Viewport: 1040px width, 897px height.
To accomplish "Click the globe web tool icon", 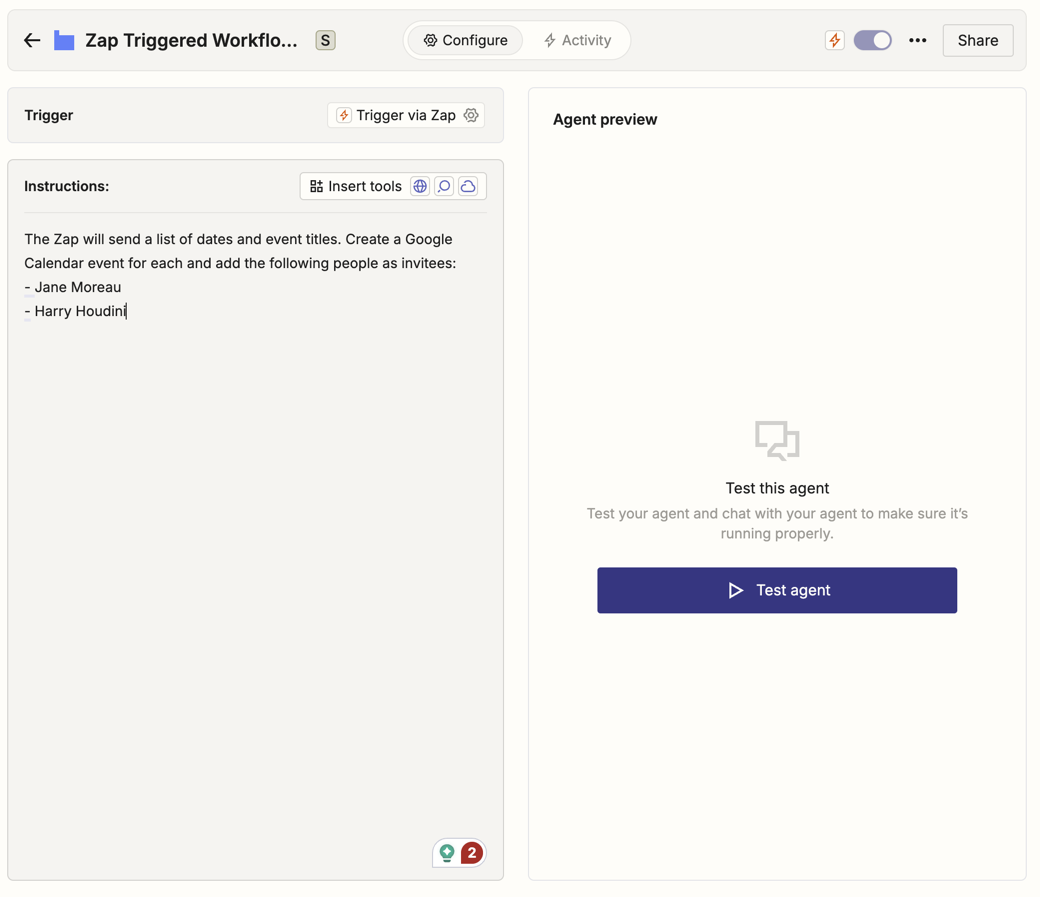I will (420, 187).
